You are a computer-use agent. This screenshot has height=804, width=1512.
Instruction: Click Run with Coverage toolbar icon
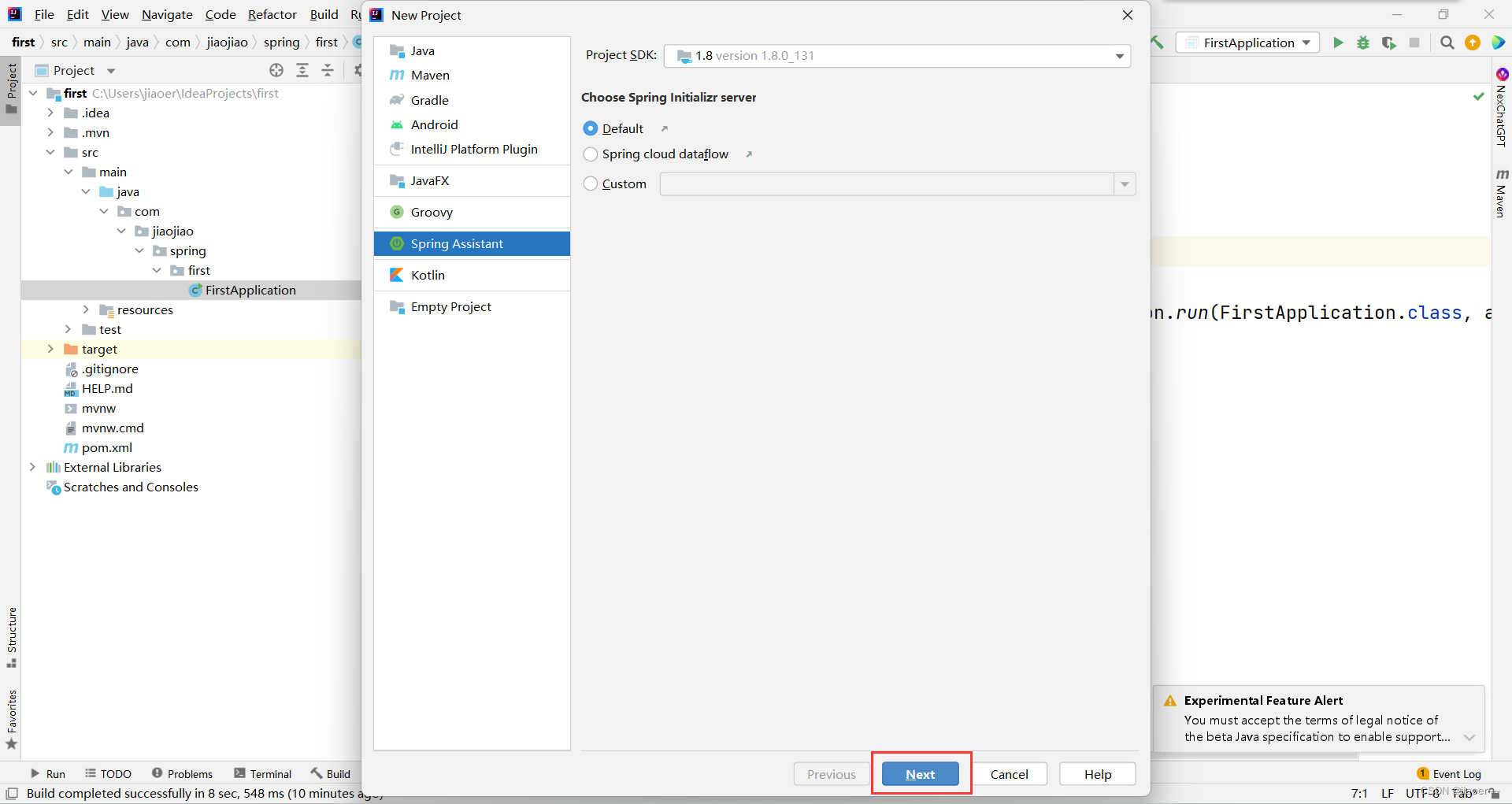1389,43
